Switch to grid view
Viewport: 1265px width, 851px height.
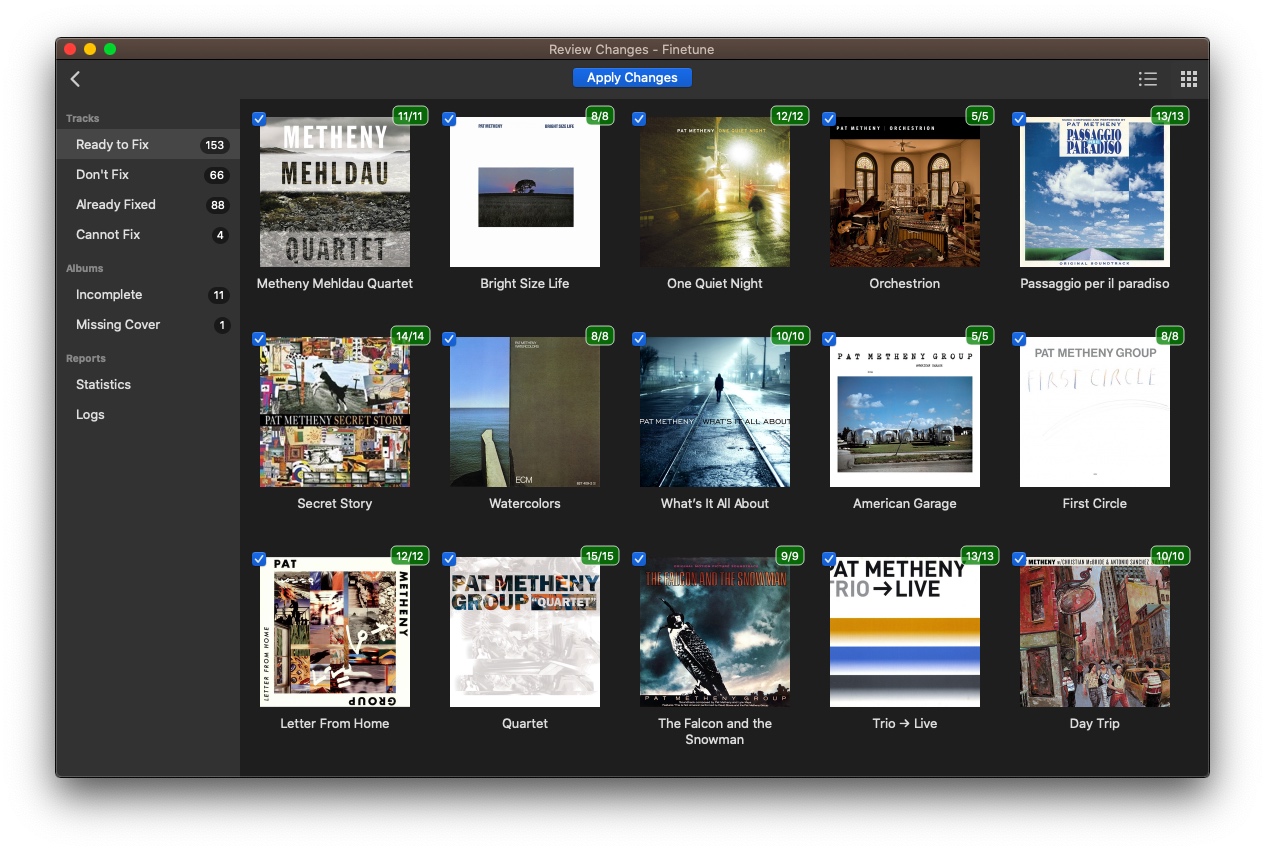[x=1188, y=78]
